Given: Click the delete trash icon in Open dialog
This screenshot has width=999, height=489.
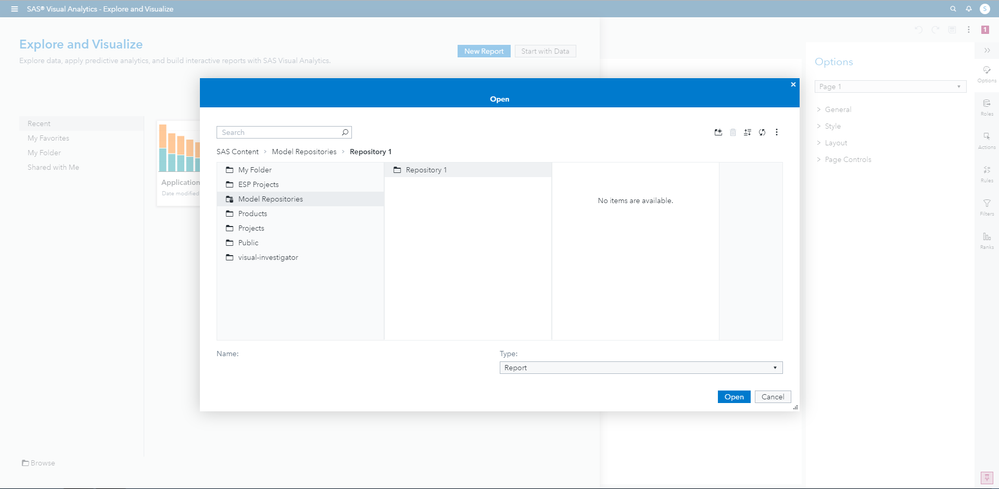Looking at the screenshot, I should point(733,132).
